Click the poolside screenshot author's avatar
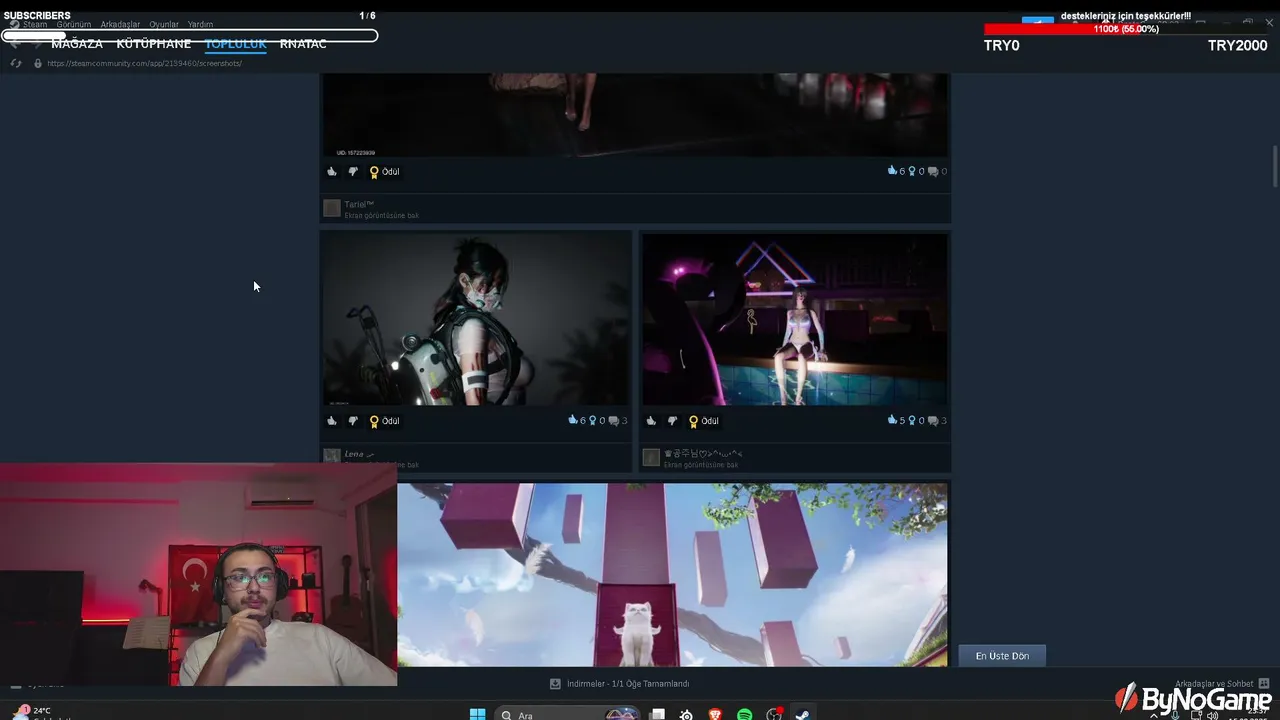1280x720 pixels. point(651,457)
